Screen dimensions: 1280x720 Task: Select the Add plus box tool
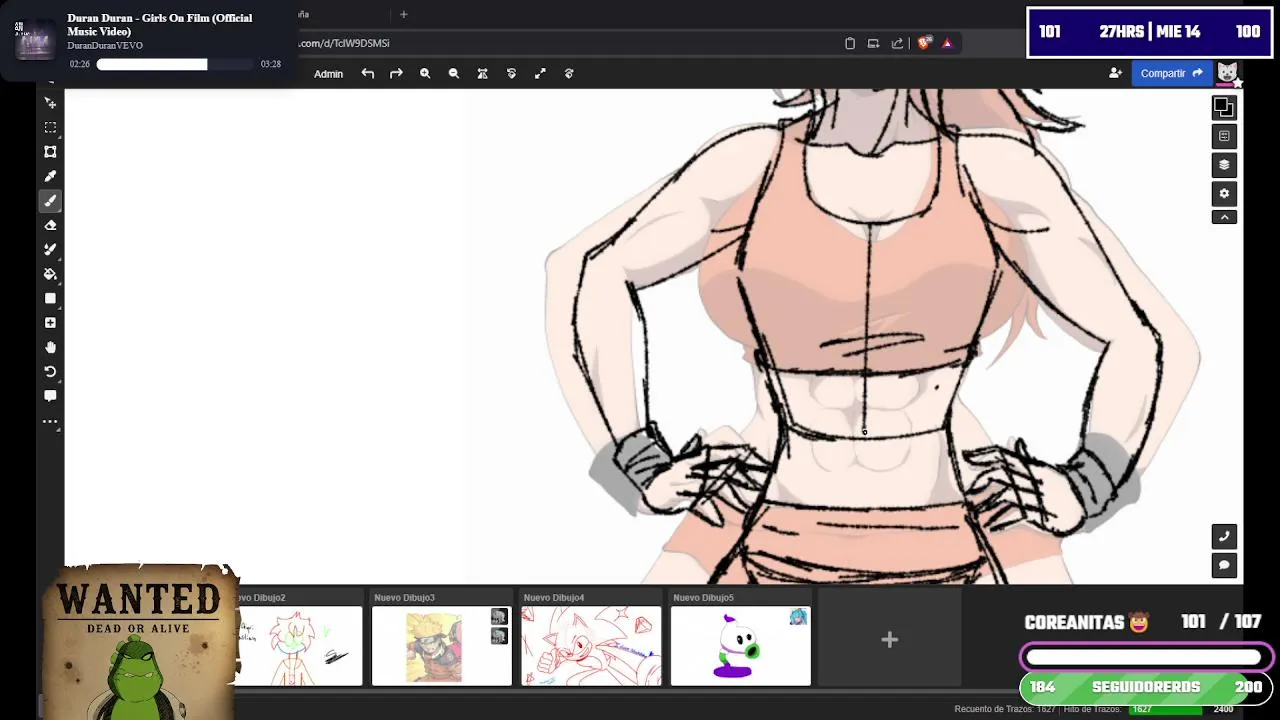point(50,323)
